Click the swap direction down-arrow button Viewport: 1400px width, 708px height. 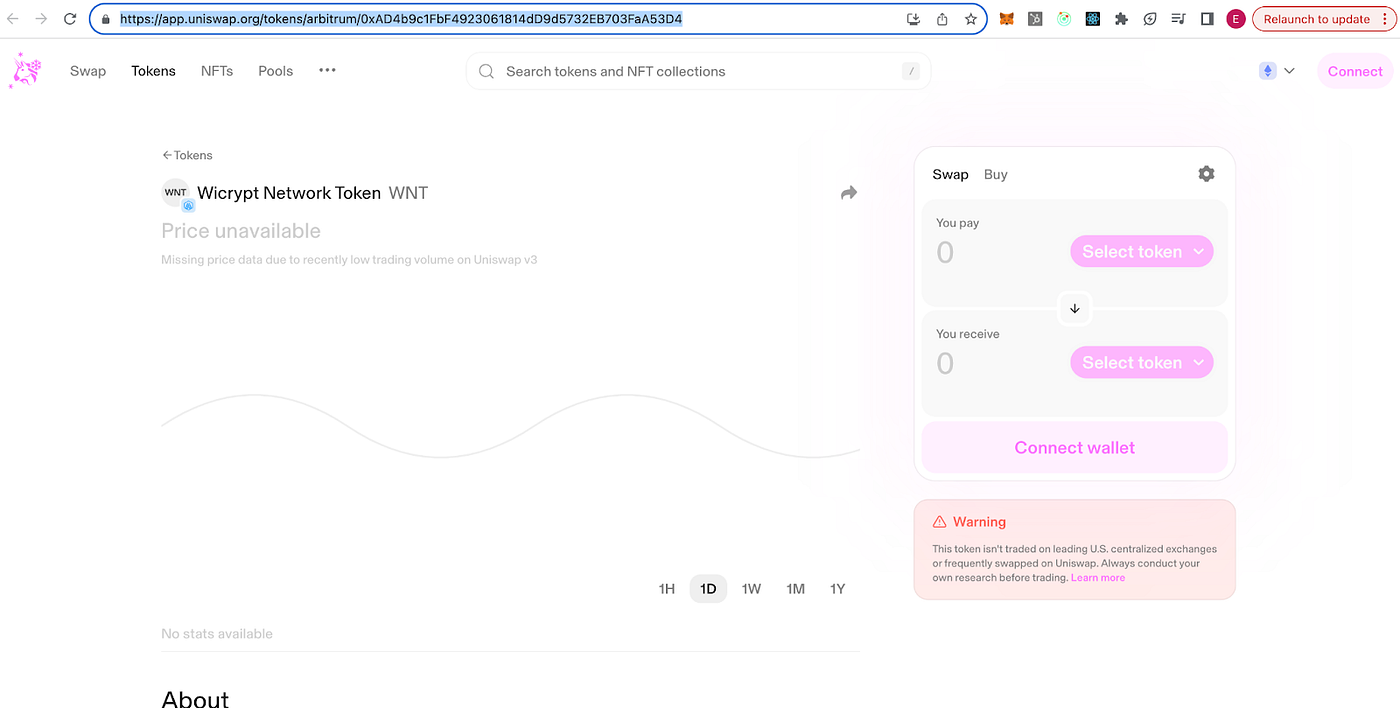click(1074, 308)
